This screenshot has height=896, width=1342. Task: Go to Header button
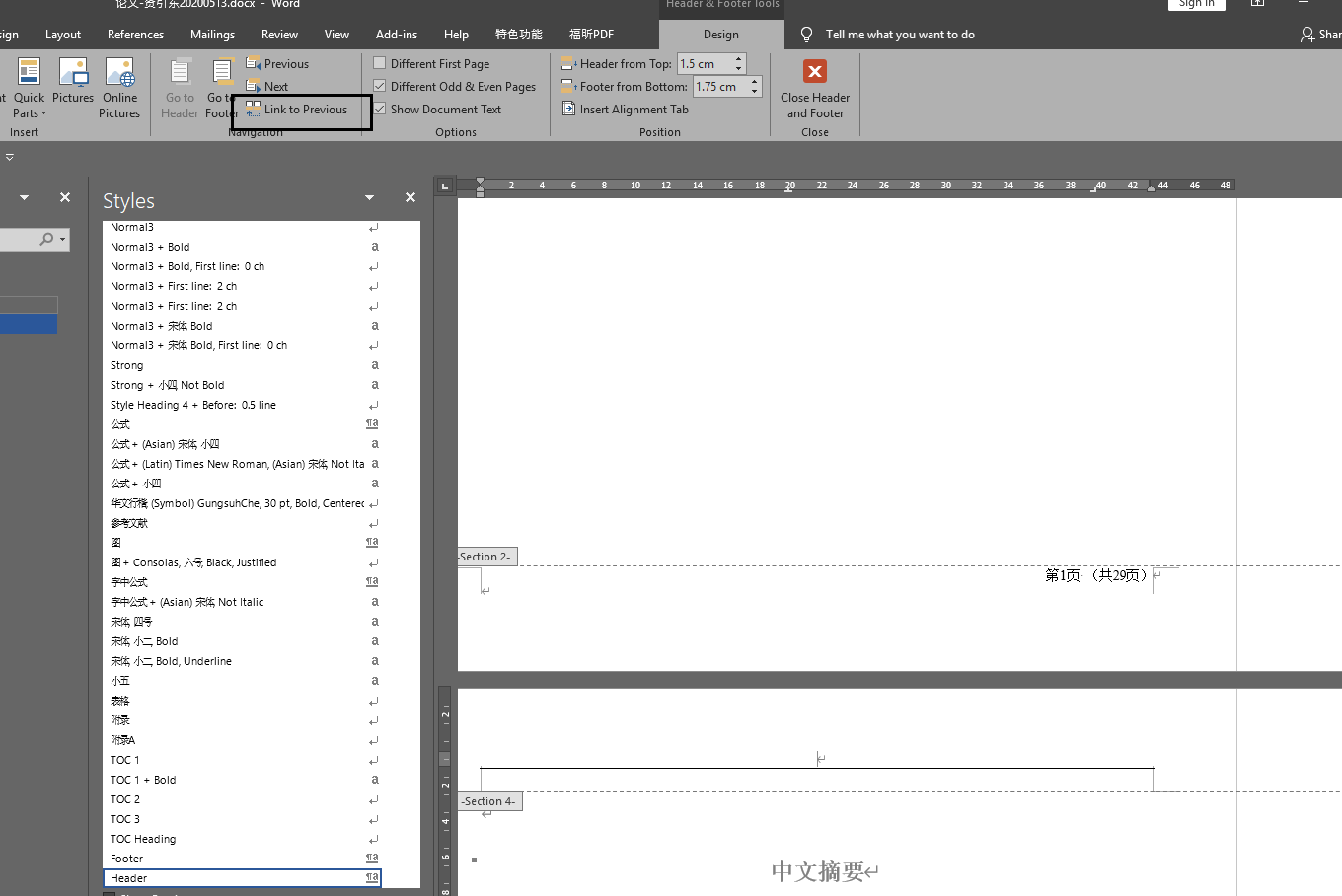pos(180,88)
